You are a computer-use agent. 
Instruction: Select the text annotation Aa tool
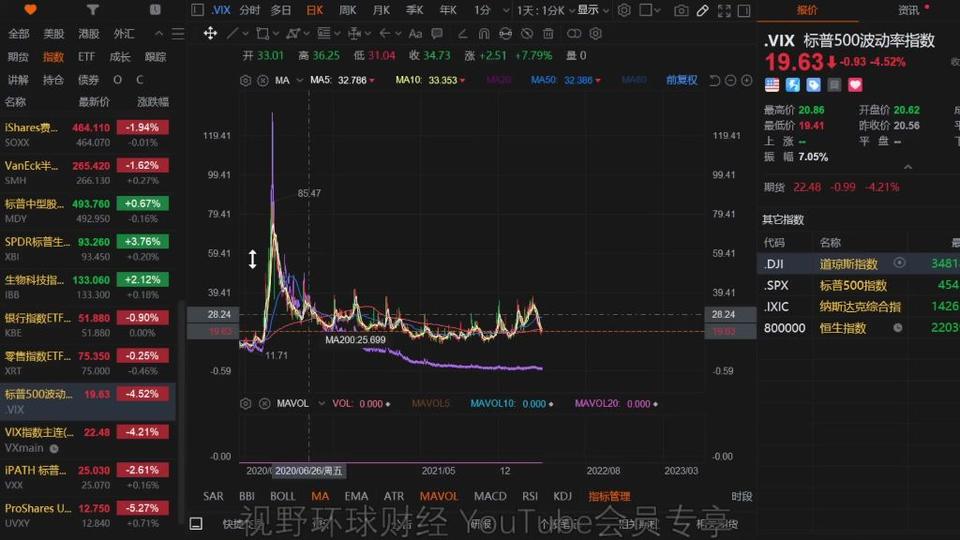point(415,34)
